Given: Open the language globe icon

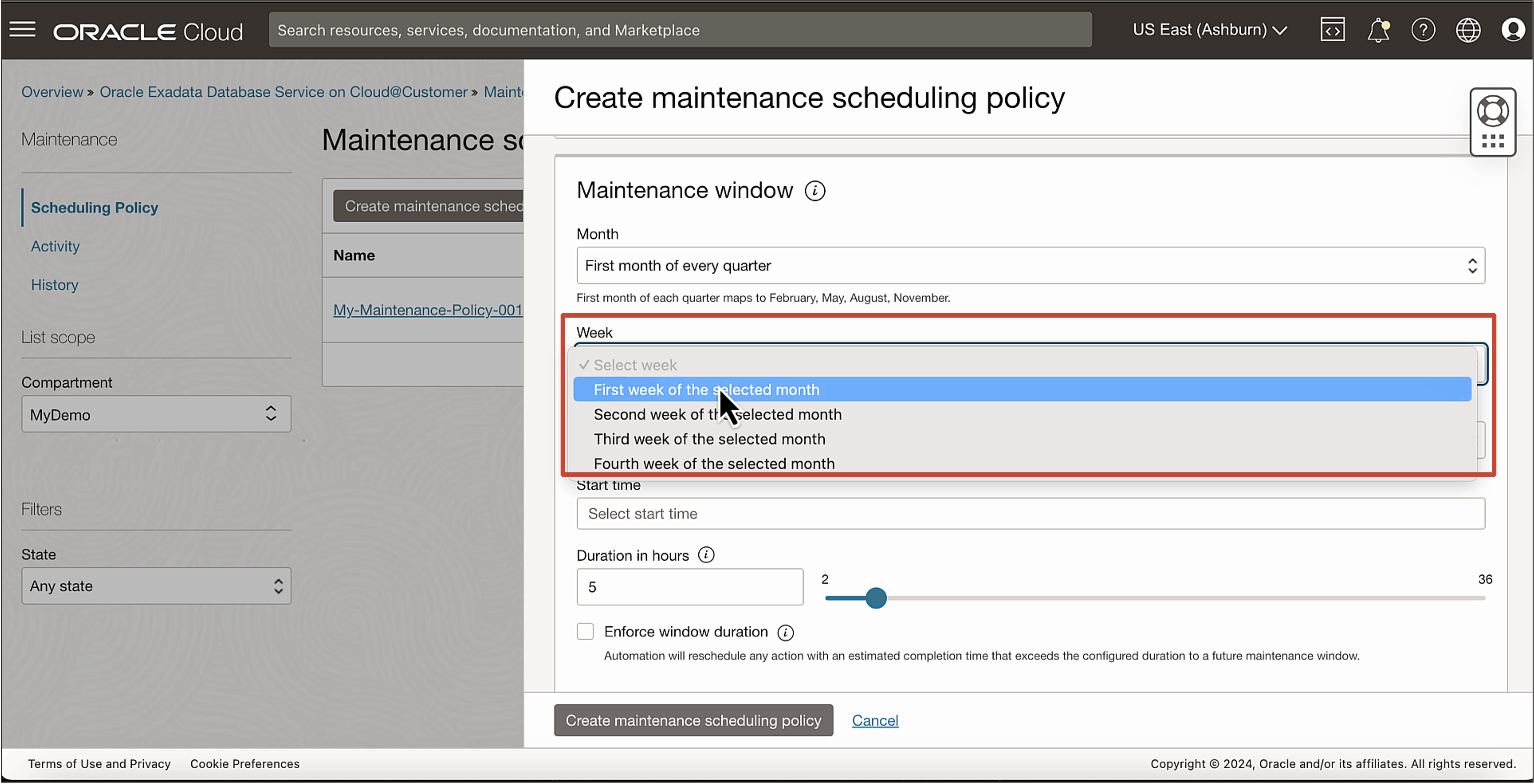Looking at the screenshot, I should pyautogui.click(x=1468, y=29).
